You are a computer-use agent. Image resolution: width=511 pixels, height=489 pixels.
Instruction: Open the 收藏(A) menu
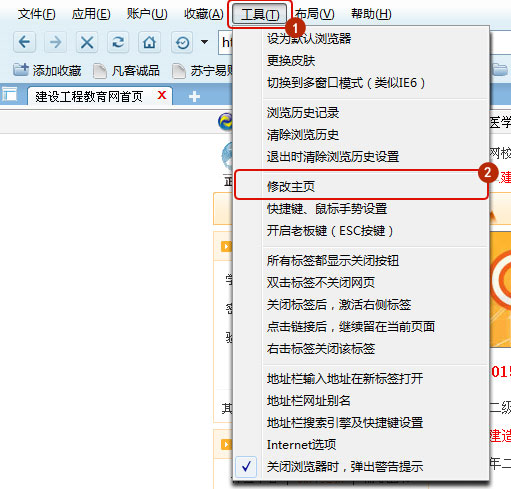pyautogui.click(x=204, y=14)
